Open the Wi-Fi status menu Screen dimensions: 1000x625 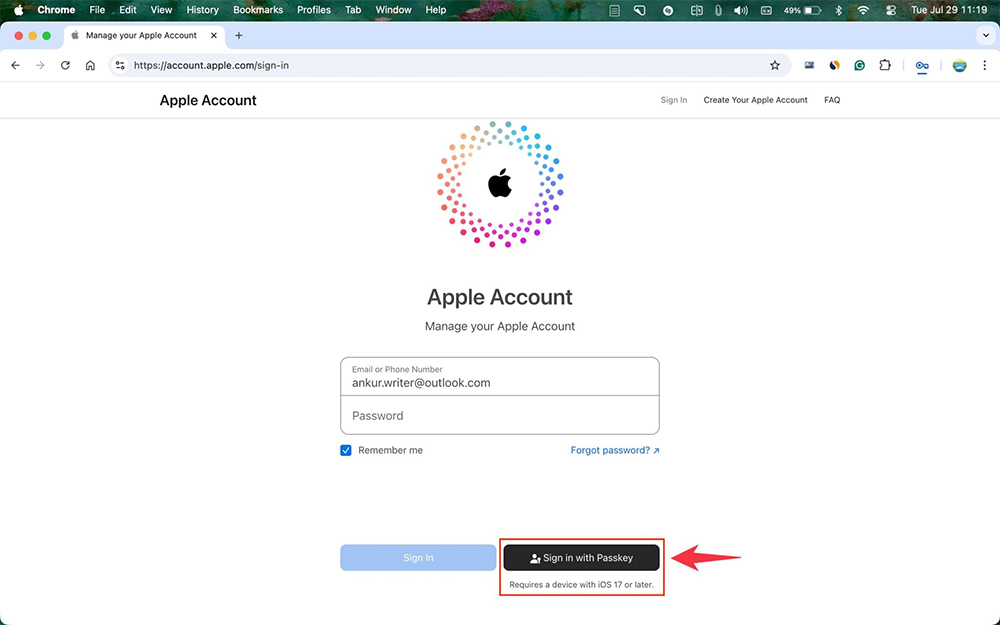click(864, 10)
